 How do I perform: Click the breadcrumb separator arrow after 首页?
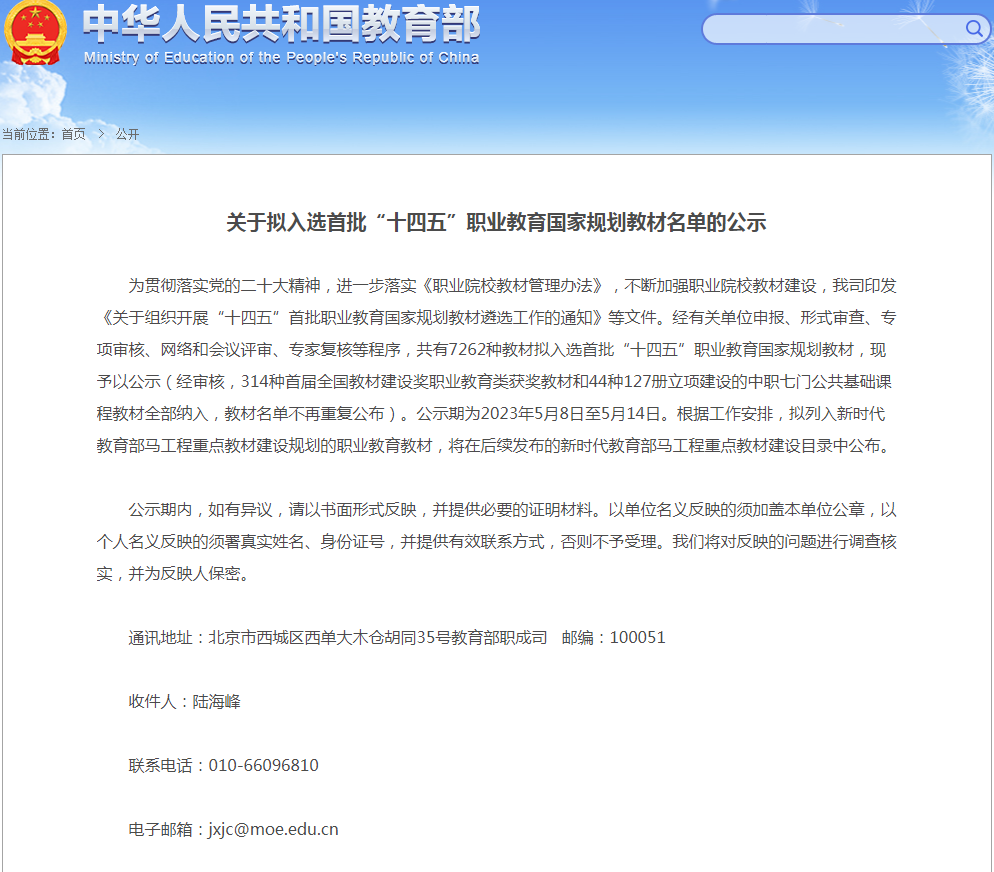(101, 134)
